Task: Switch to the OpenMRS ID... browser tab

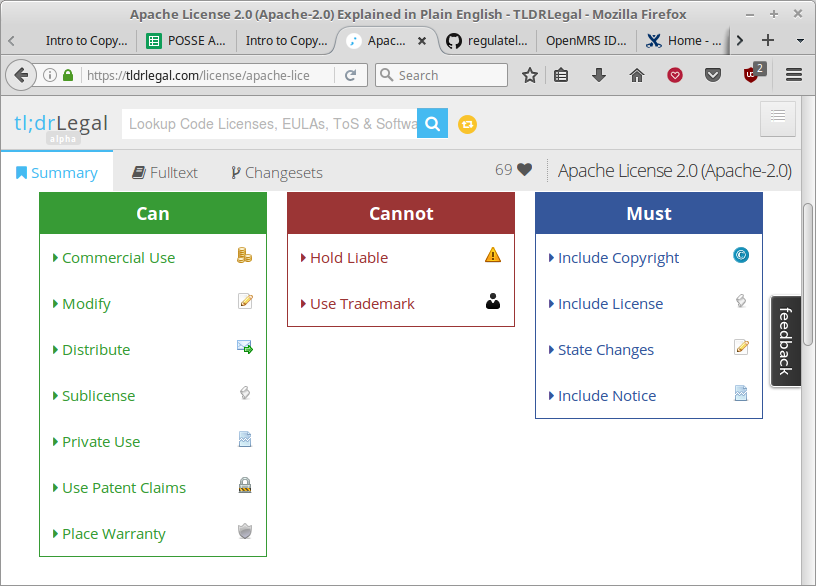Action: click(586, 41)
